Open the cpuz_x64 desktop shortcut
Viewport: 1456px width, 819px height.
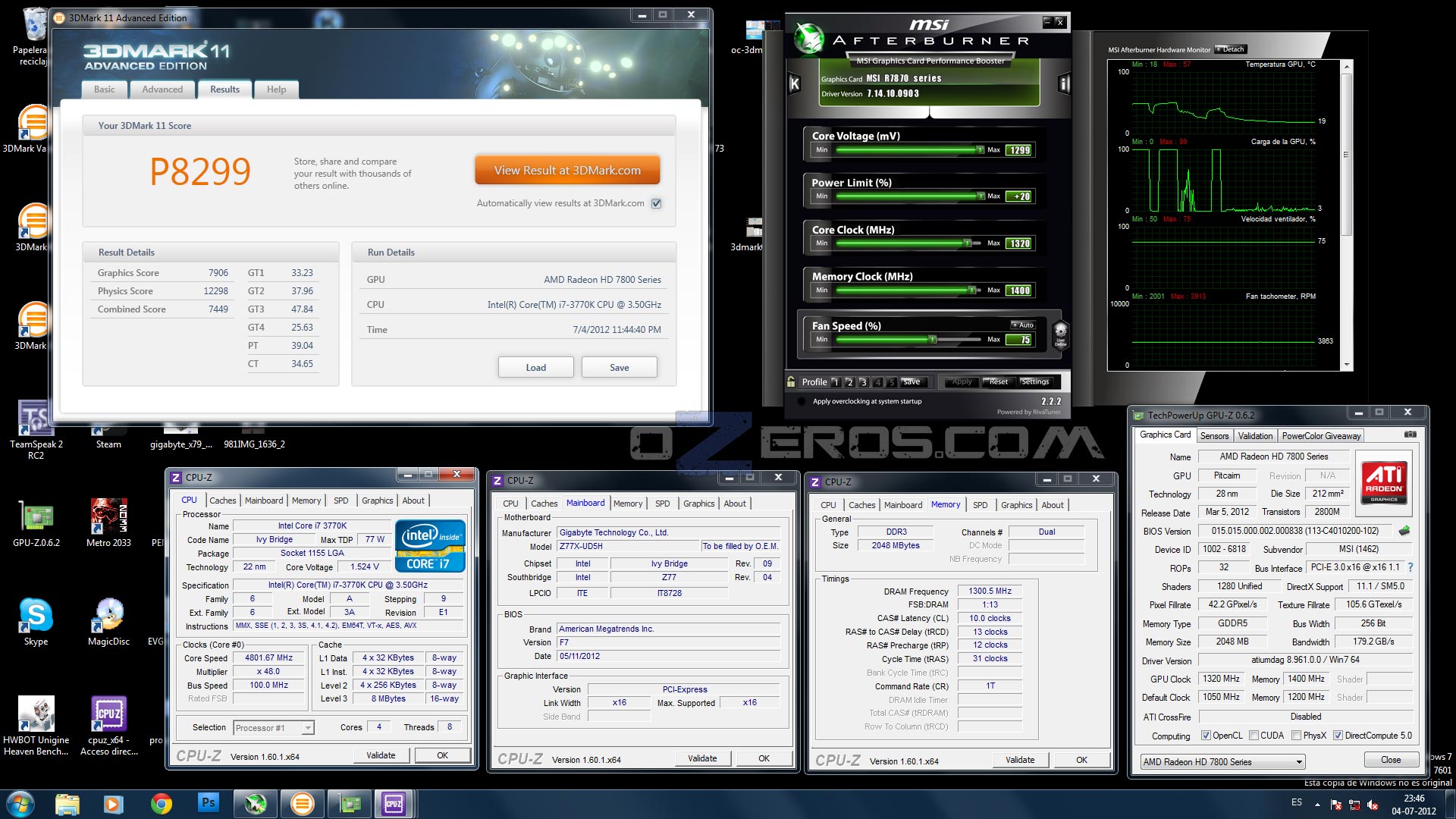pos(108,726)
